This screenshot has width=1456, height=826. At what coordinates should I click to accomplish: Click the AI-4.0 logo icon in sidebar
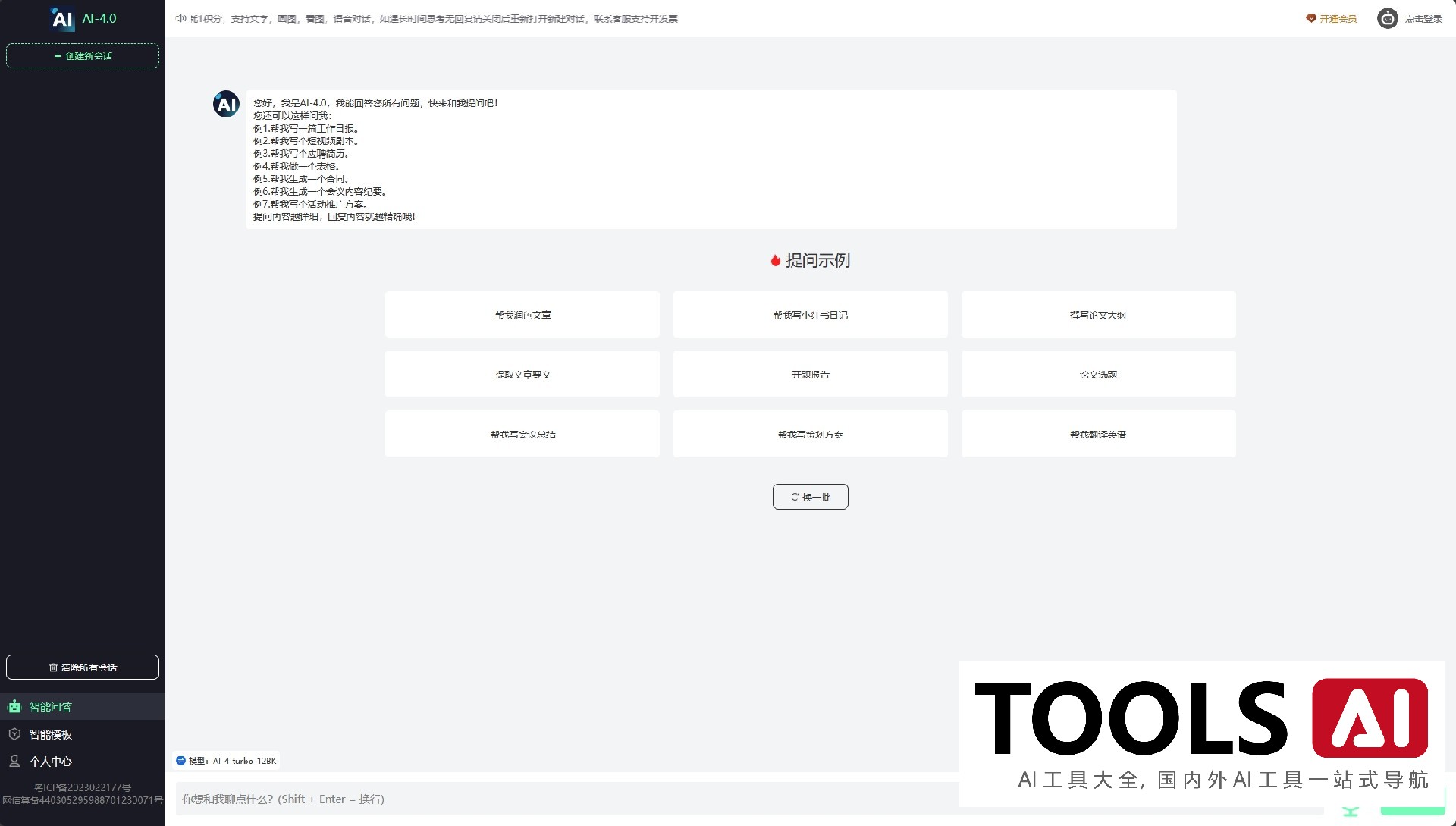pos(62,19)
